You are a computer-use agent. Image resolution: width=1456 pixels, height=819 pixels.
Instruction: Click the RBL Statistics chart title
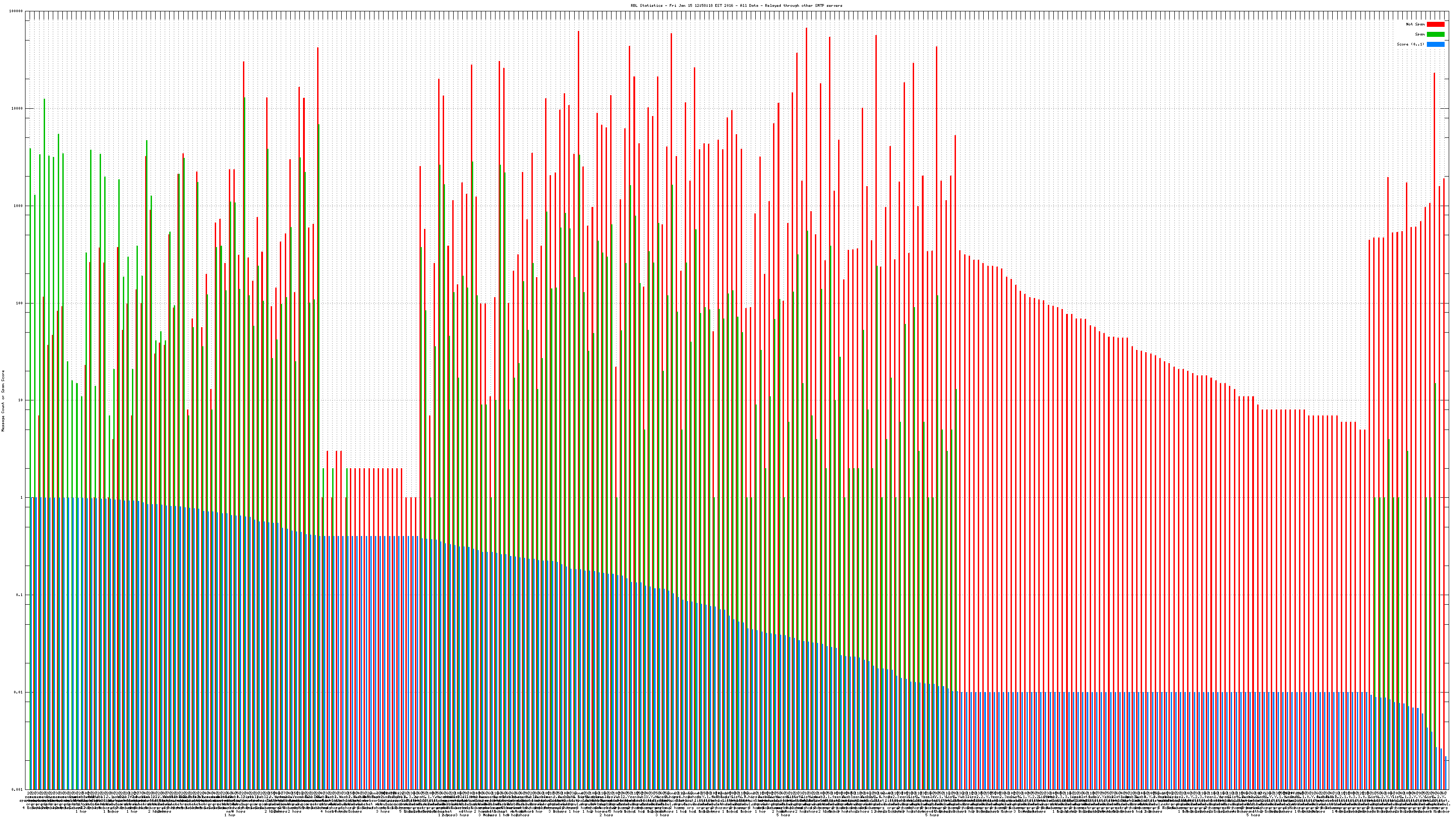(x=736, y=5)
